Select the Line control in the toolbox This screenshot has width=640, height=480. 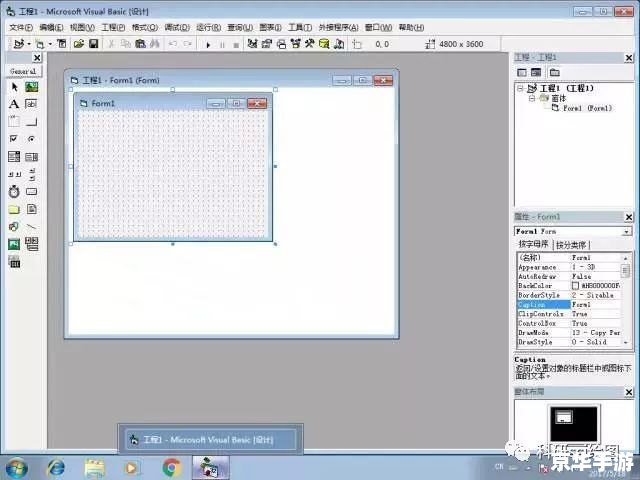[31, 227]
